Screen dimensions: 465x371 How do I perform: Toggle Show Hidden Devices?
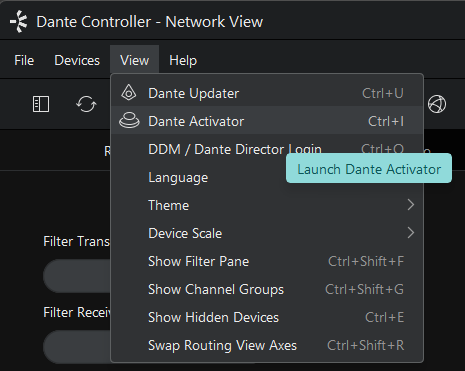coord(267,317)
